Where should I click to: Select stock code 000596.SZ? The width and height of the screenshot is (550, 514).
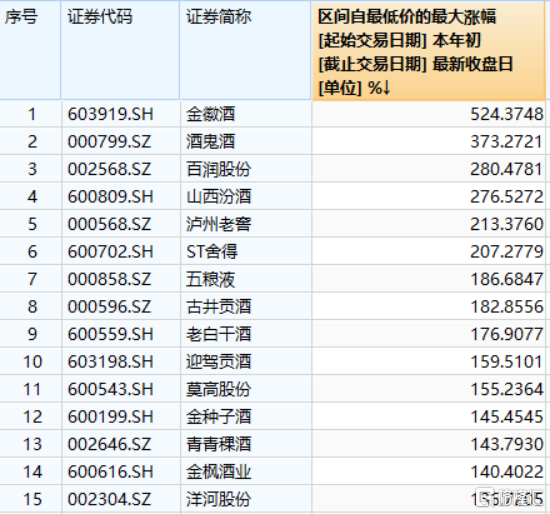109,307
